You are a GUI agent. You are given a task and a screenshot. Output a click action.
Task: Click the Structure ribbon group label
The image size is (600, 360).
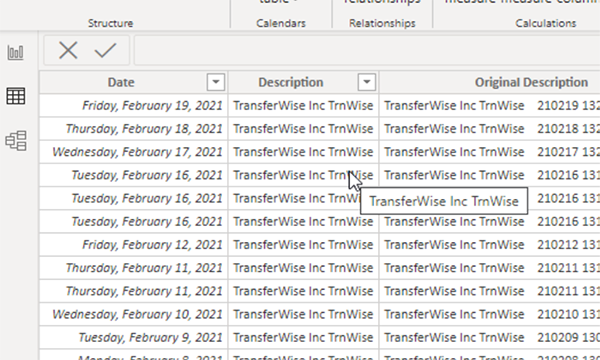[111, 23]
